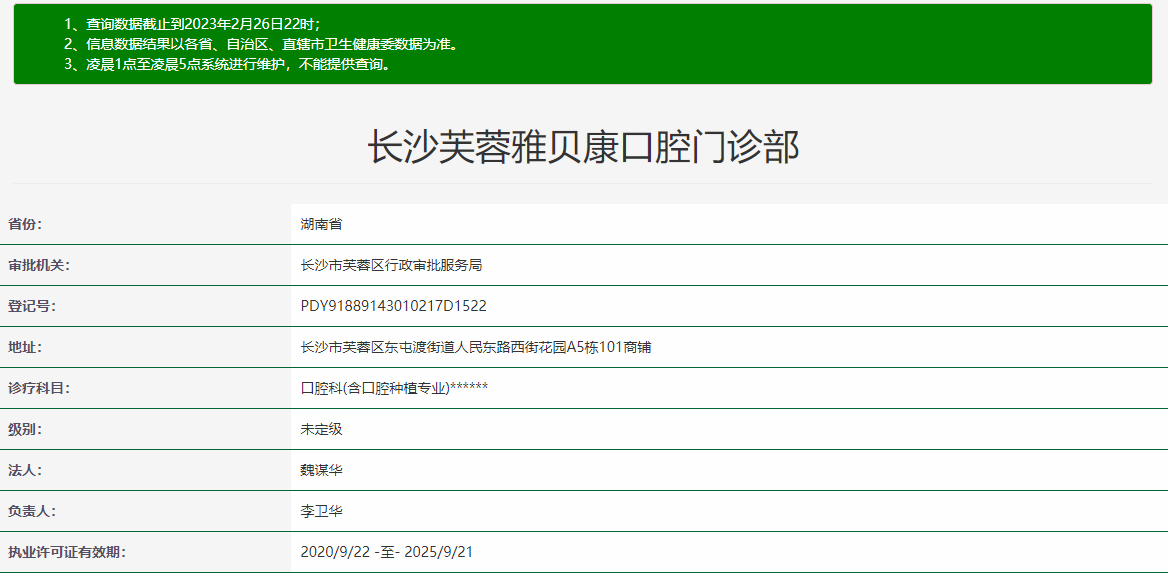The image size is (1168, 573).
Task: Select the 省份 row label
Action: 26,224
